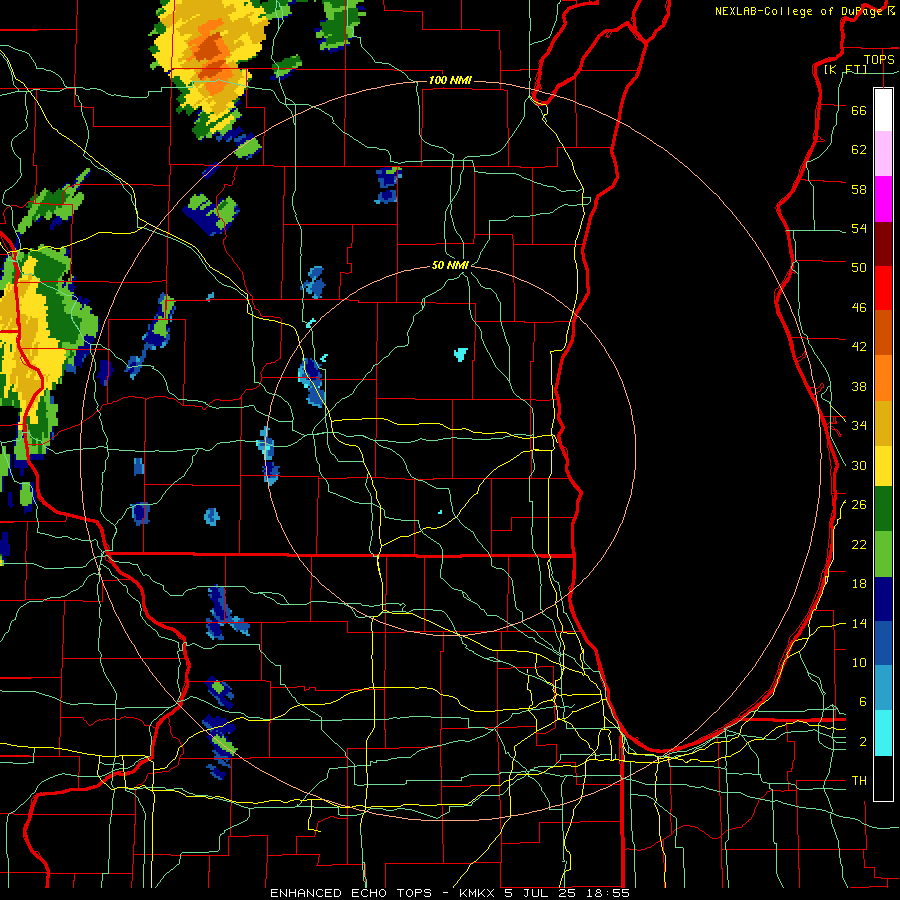Click the "K FT" units label
The image size is (900, 900).
pos(846,69)
